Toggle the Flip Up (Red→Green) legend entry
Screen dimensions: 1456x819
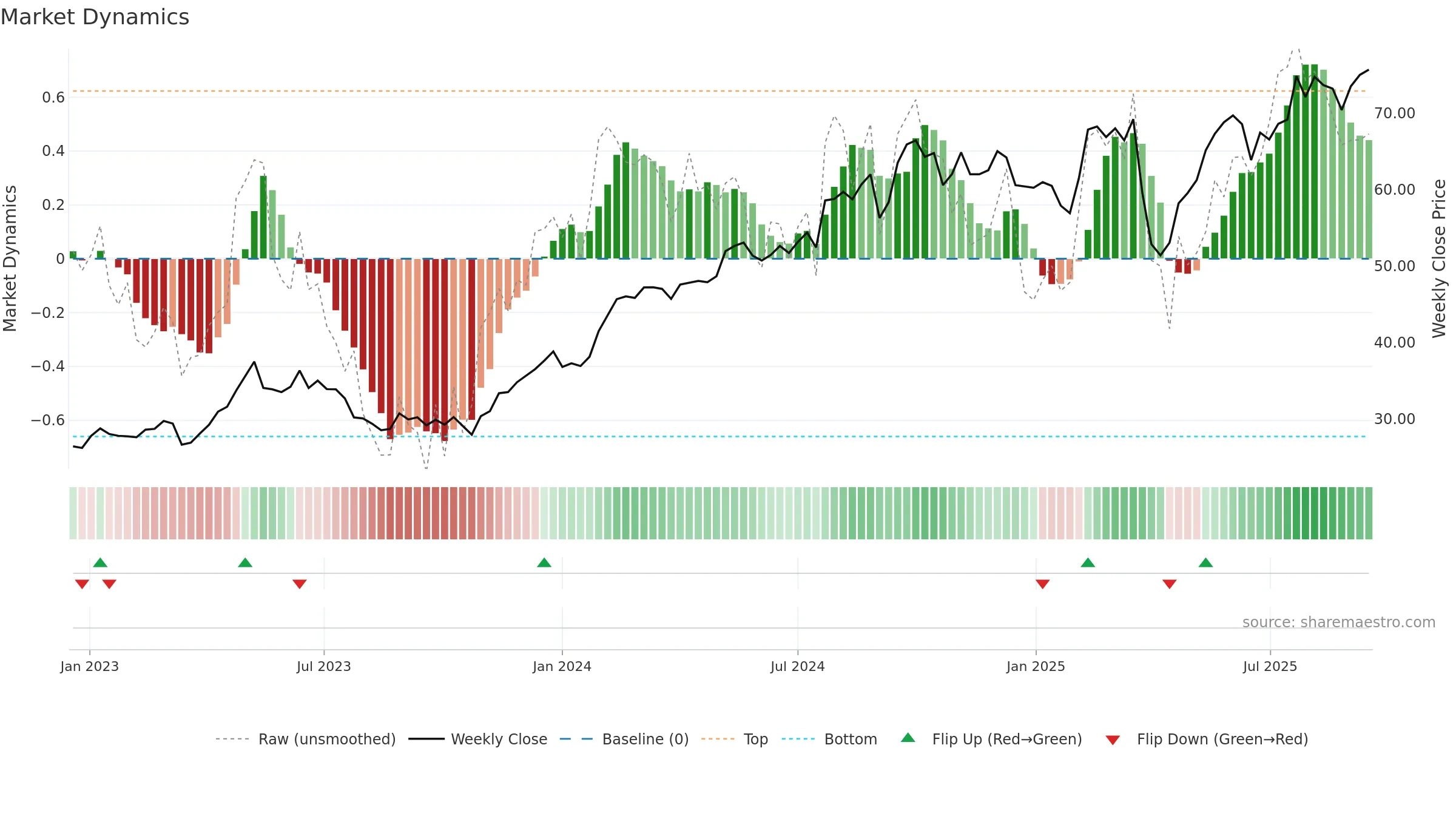pos(991,739)
